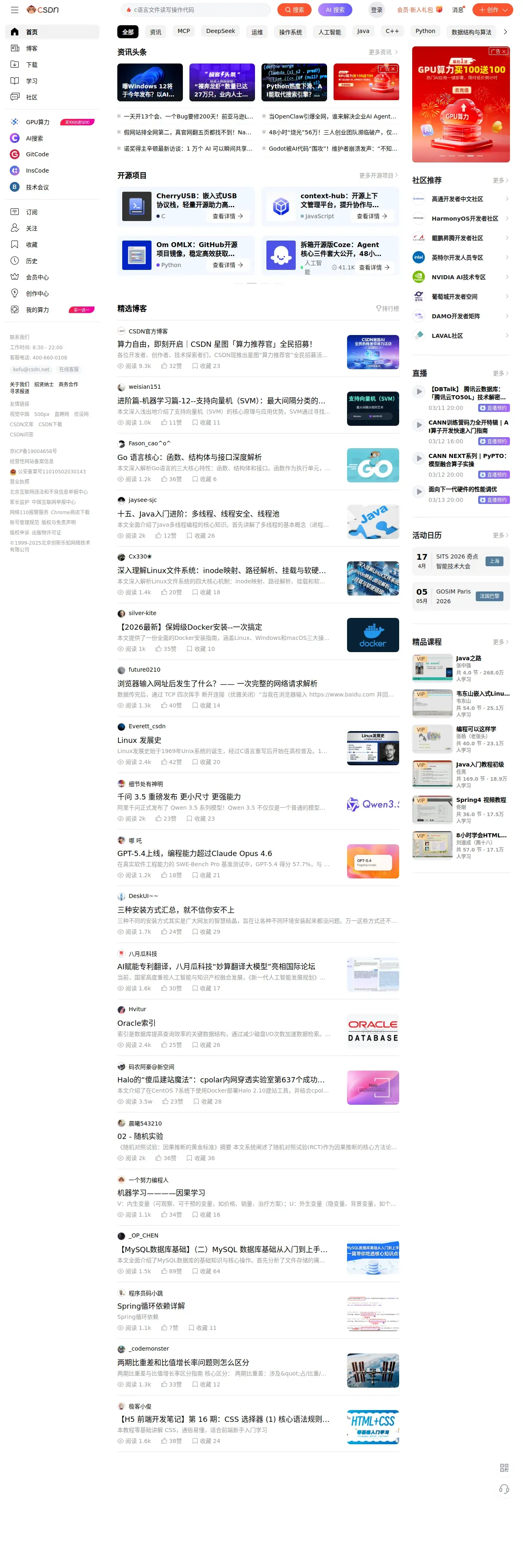The width and height of the screenshot is (523, 1568).
Task: Open the SITS 2026 奇点智能技术大会 event
Action: (x=461, y=561)
